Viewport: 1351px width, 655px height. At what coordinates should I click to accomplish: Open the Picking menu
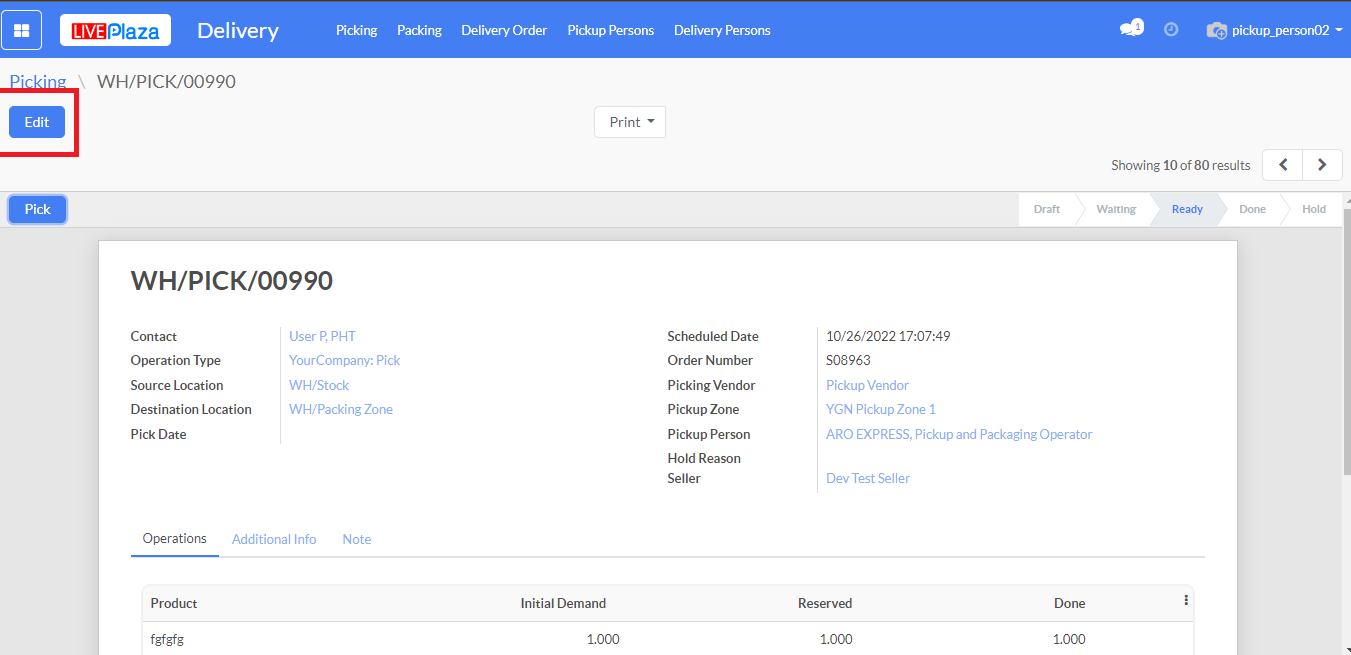coord(356,30)
